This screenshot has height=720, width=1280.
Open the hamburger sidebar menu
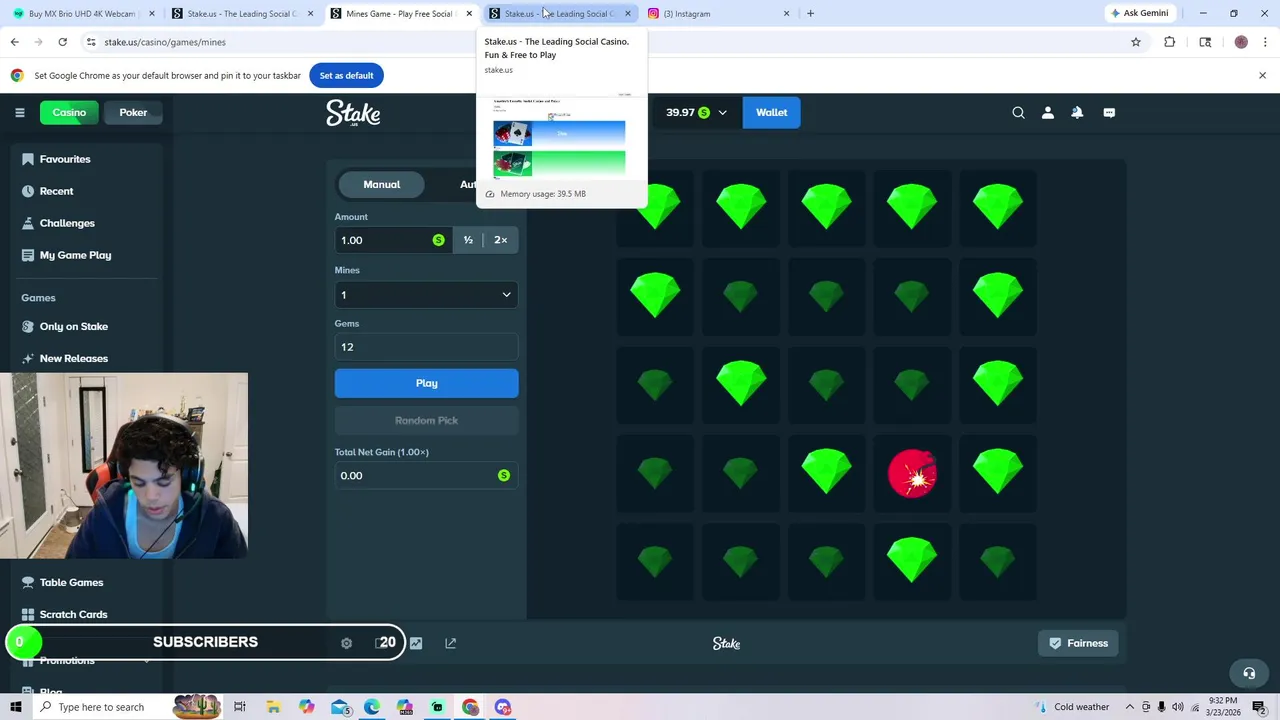pyautogui.click(x=19, y=112)
